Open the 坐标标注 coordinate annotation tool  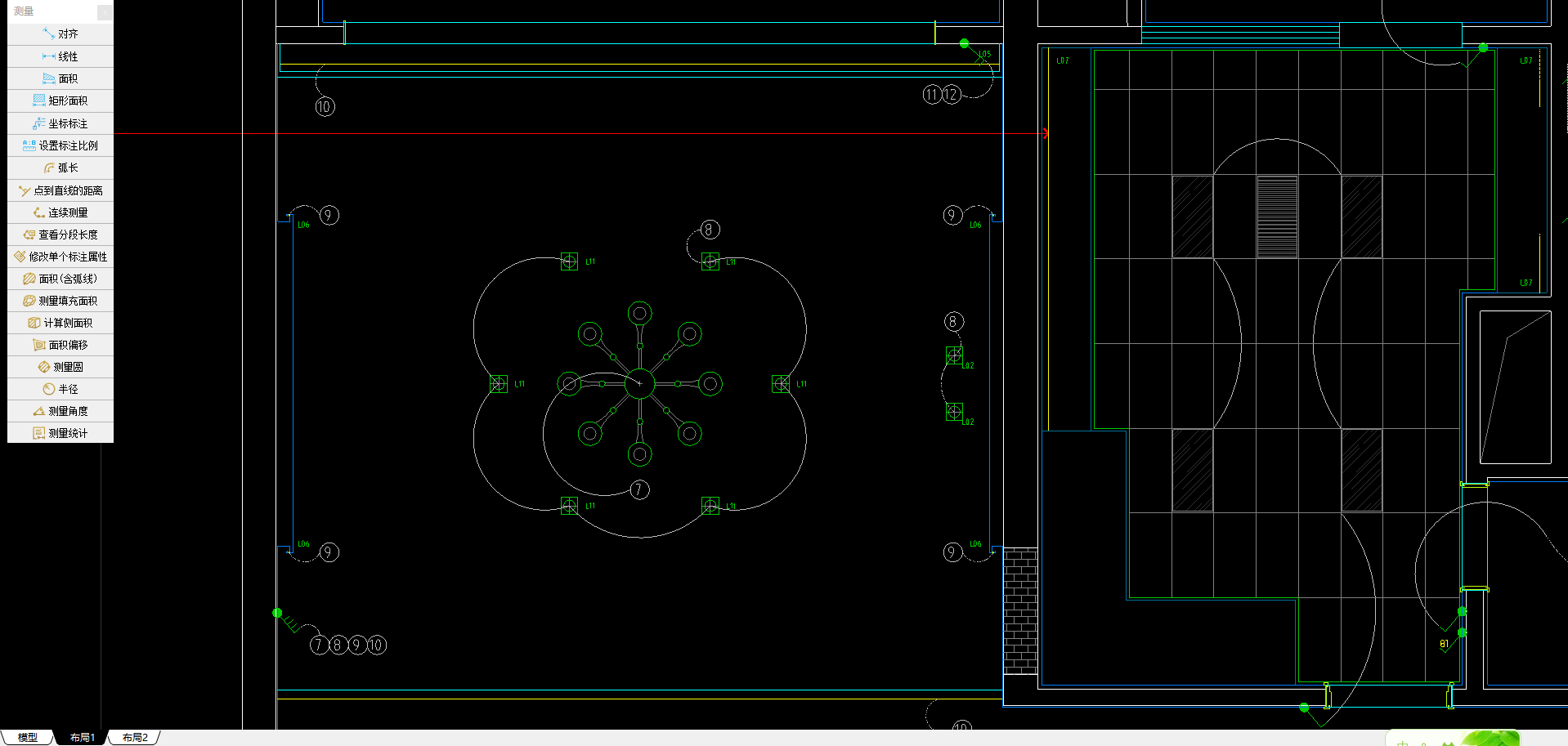pos(60,123)
